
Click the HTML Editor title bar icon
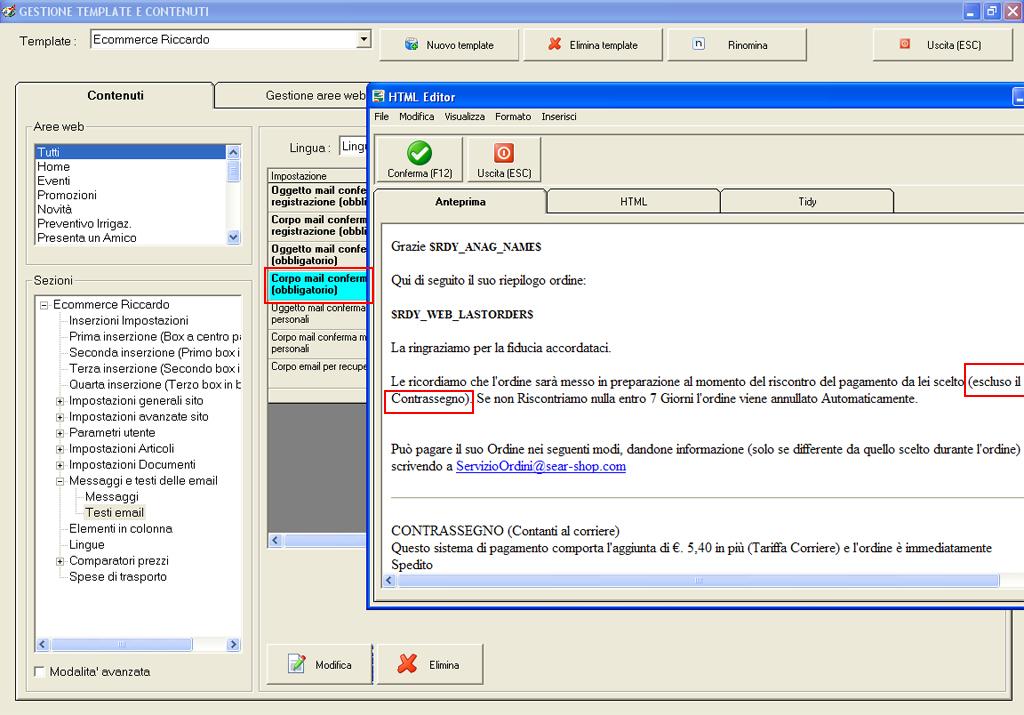tap(378, 97)
